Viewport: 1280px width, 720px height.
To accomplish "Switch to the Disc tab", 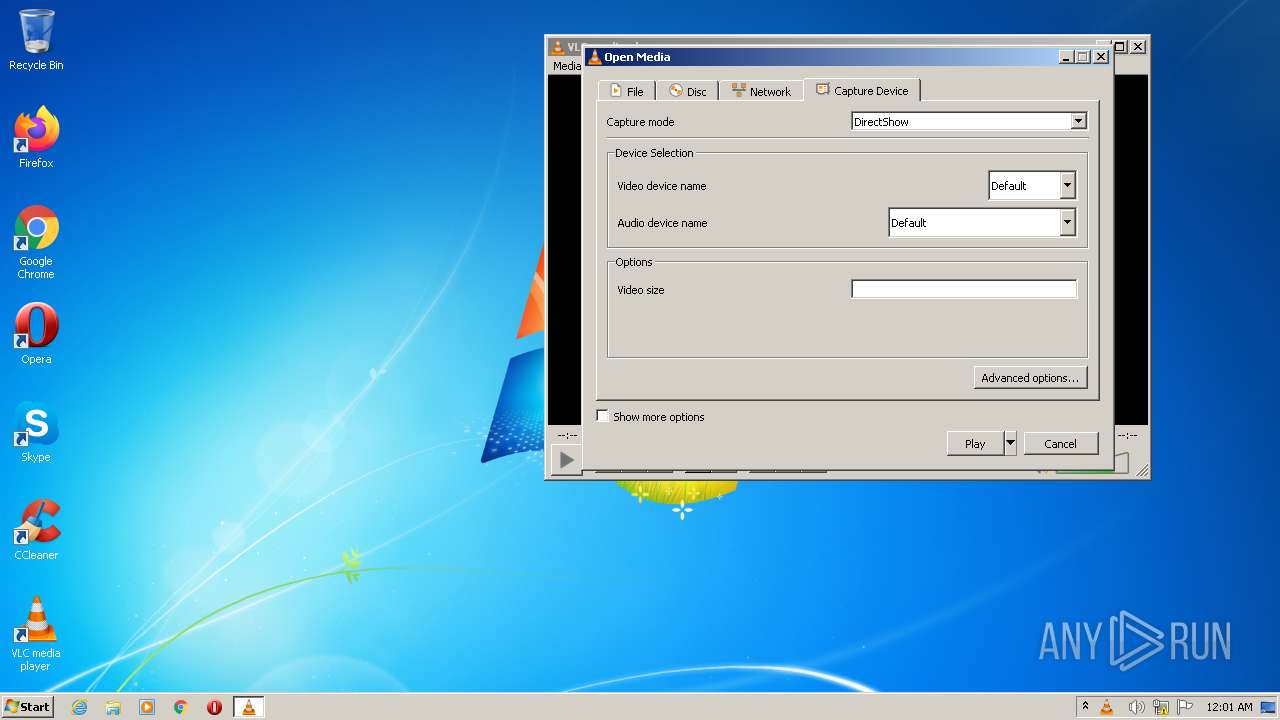I will (x=687, y=91).
